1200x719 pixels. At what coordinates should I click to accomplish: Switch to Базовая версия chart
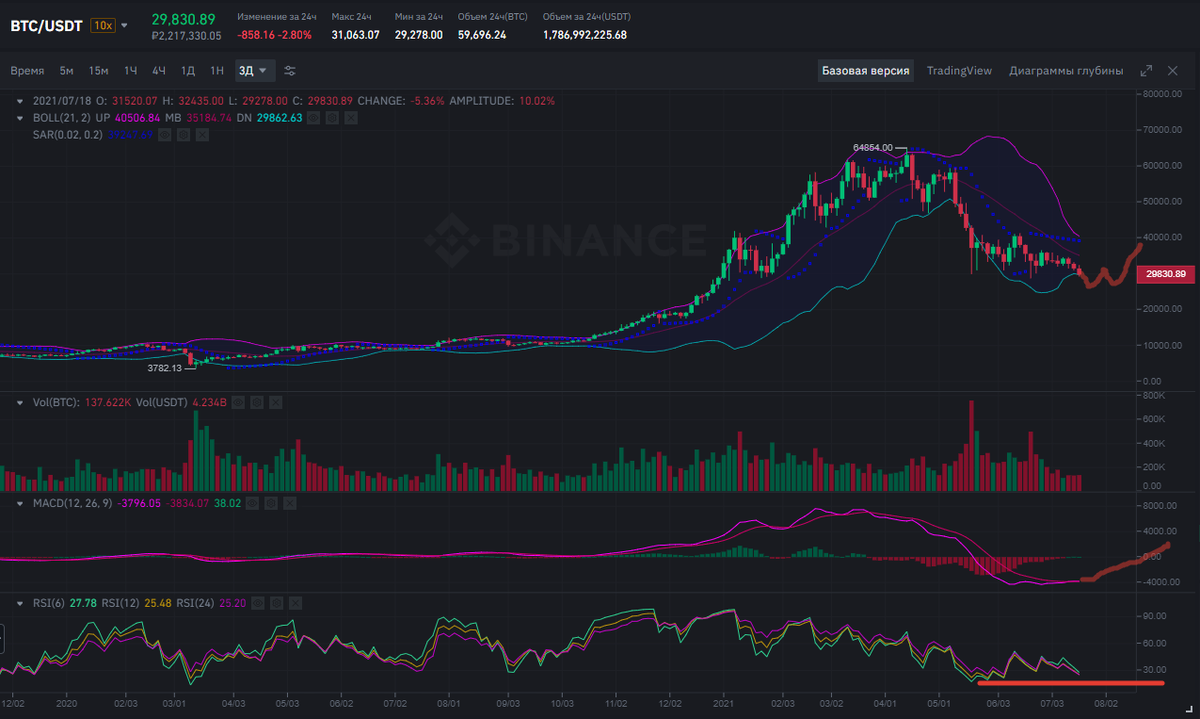click(866, 71)
